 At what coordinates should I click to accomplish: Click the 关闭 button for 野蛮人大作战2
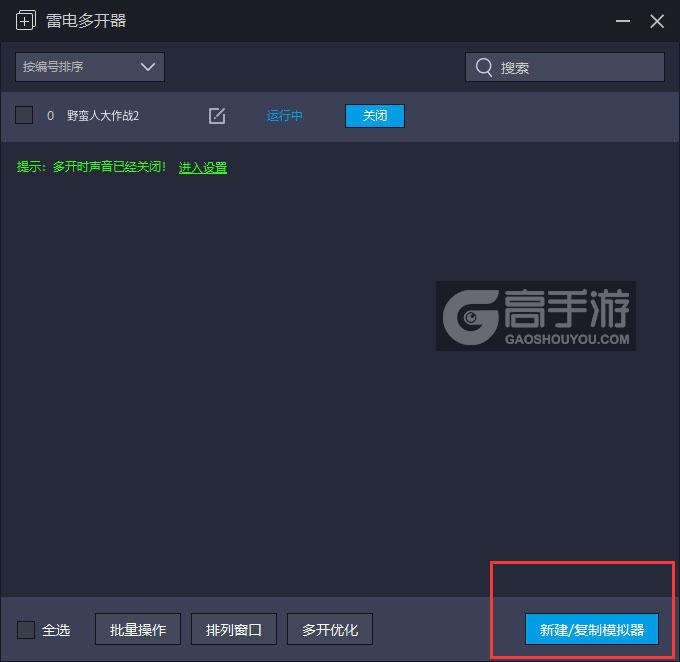pos(375,116)
